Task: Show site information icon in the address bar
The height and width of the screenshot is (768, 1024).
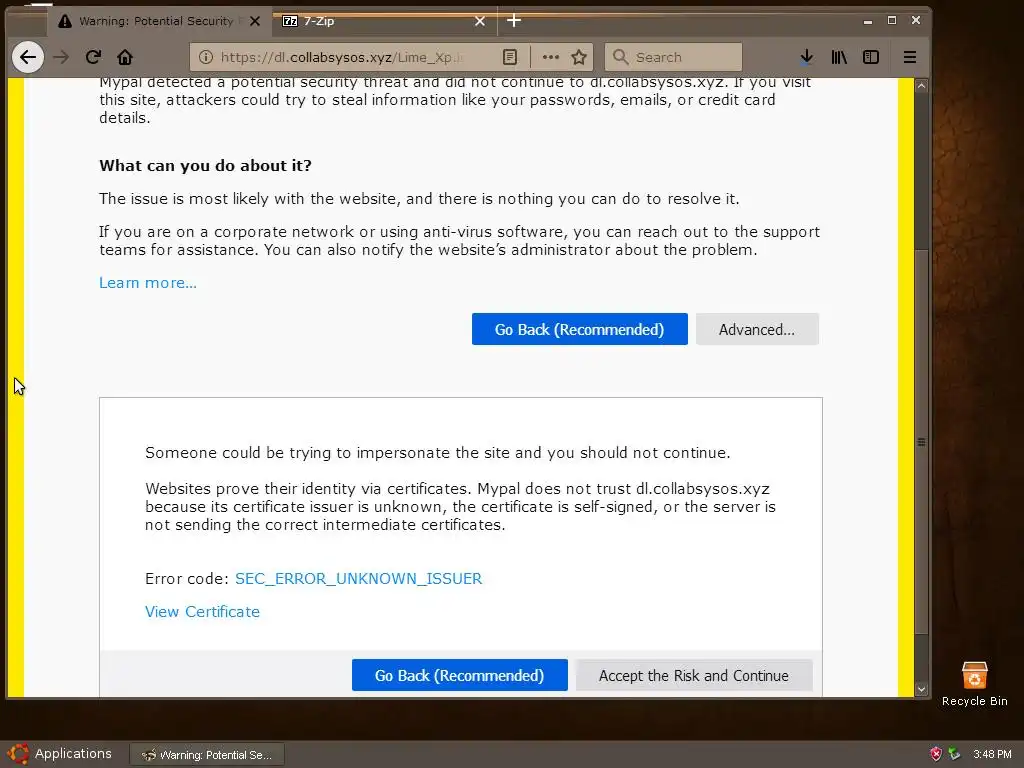Action: (x=206, y=57)
